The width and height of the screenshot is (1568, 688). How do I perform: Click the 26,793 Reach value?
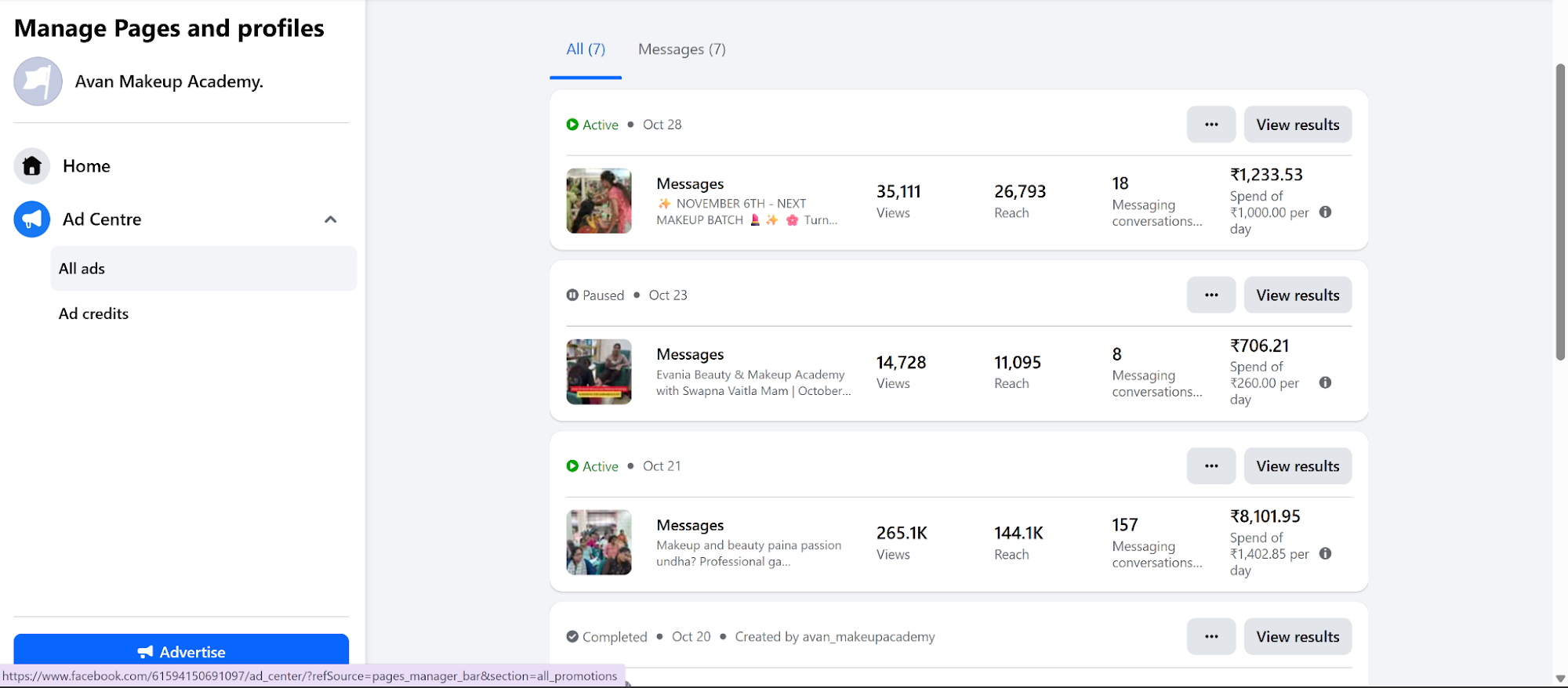1020,192
